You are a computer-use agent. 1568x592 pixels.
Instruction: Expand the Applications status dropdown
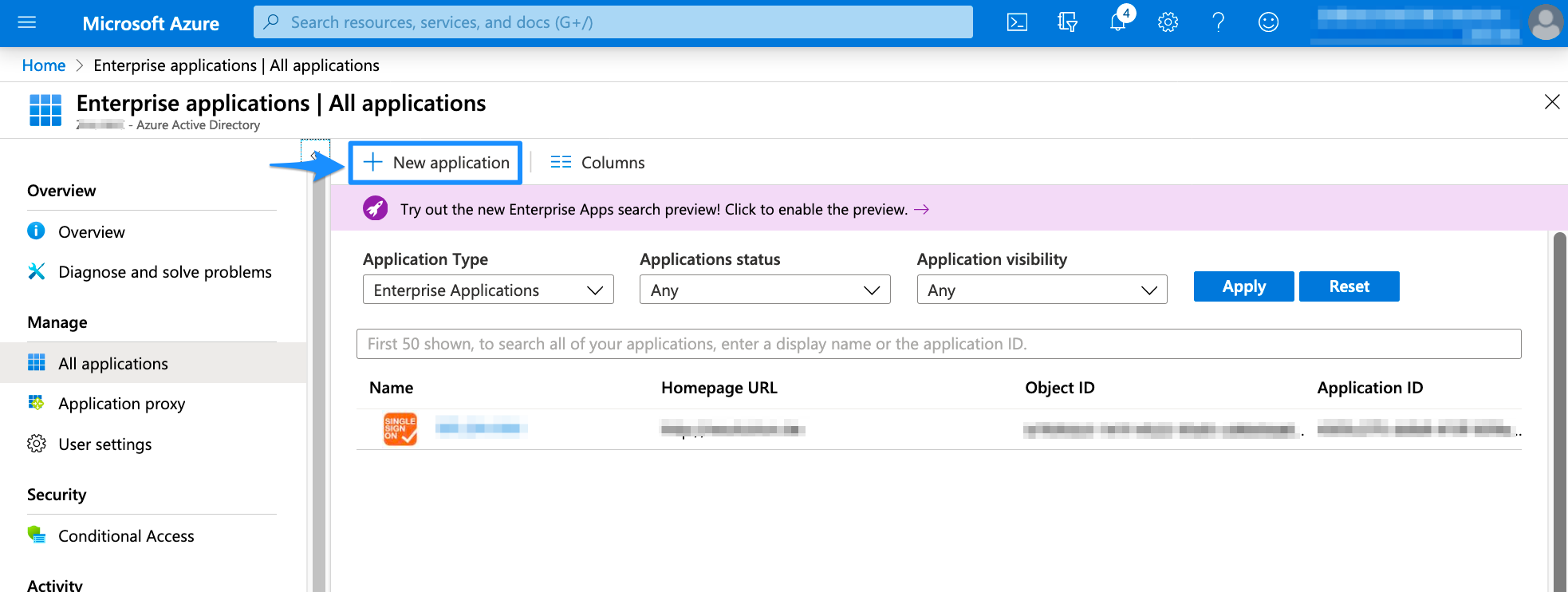765,290
